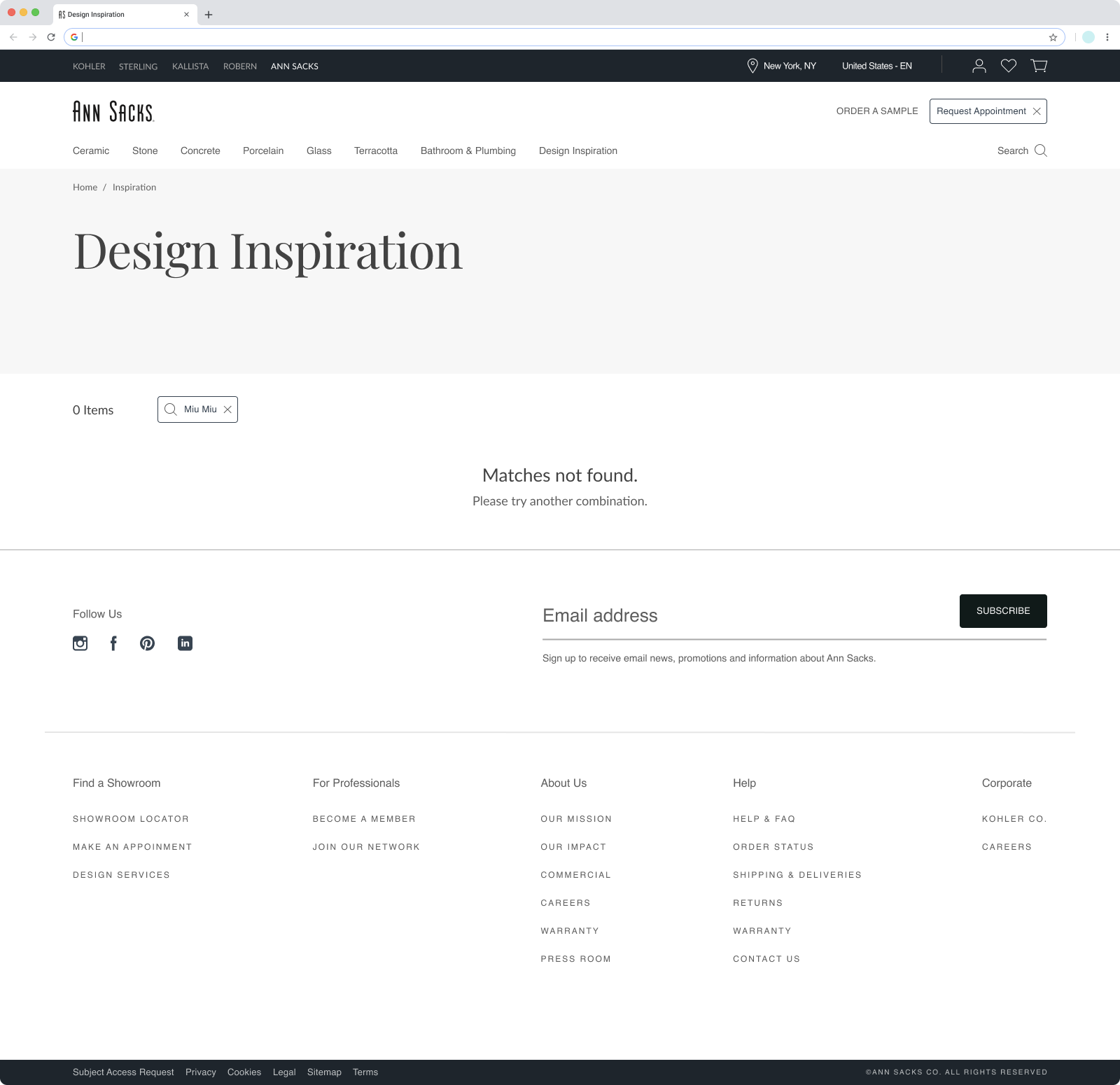This screenshot has width=1120, height=1085.
Task: Open the browser three-dot menu
Action: (x=1107, y=37)
